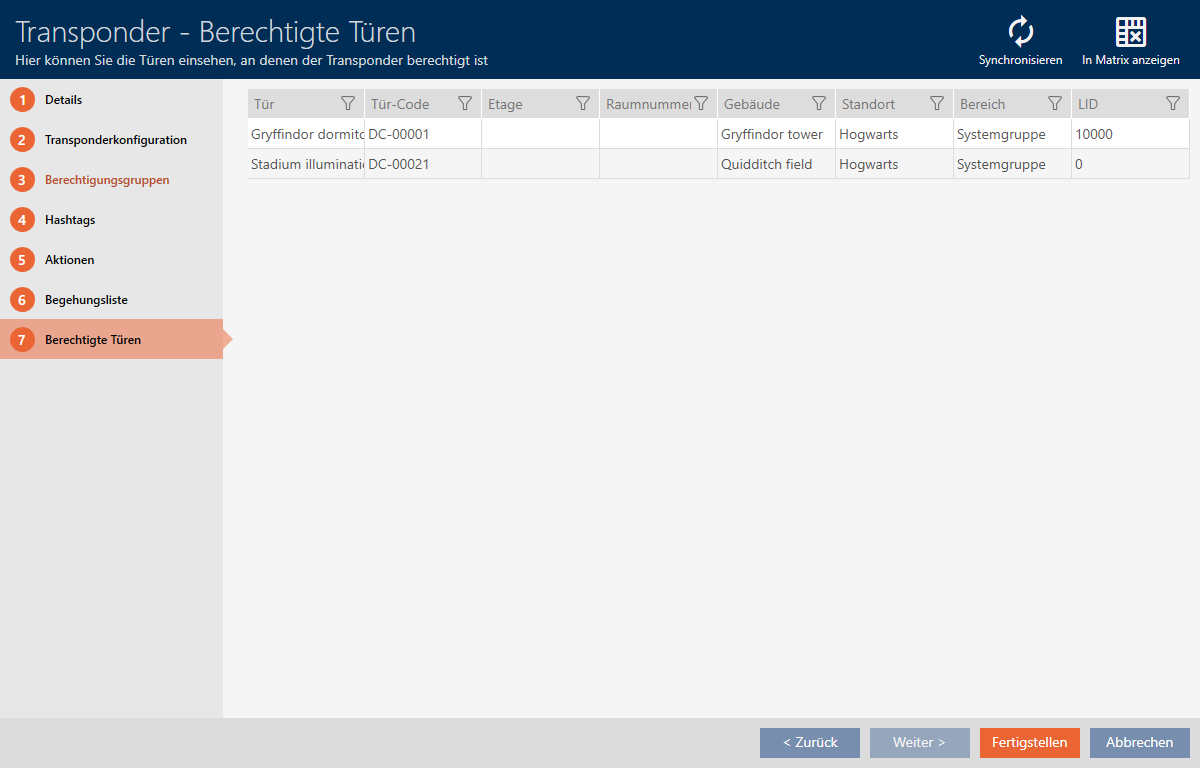This screenshot has height=768, width=1200.
Task: Select the Gryffindor dormitory door row
Action: point(307,134)
